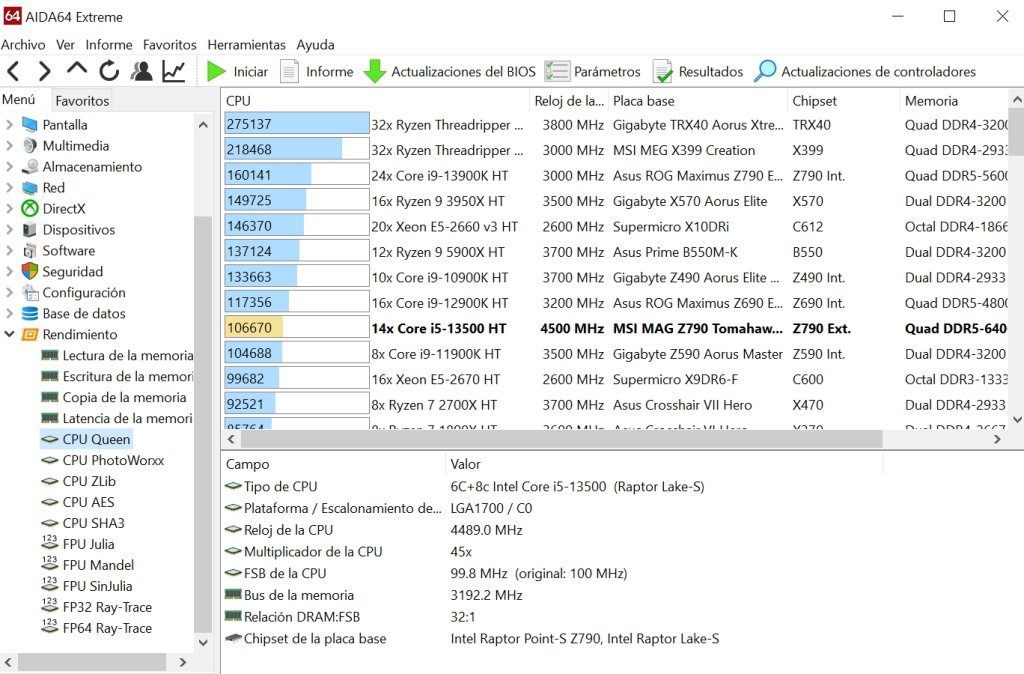Sort by the Chipset column header
This screenshot has width=1024, height=674.
(x=842, y=101)
